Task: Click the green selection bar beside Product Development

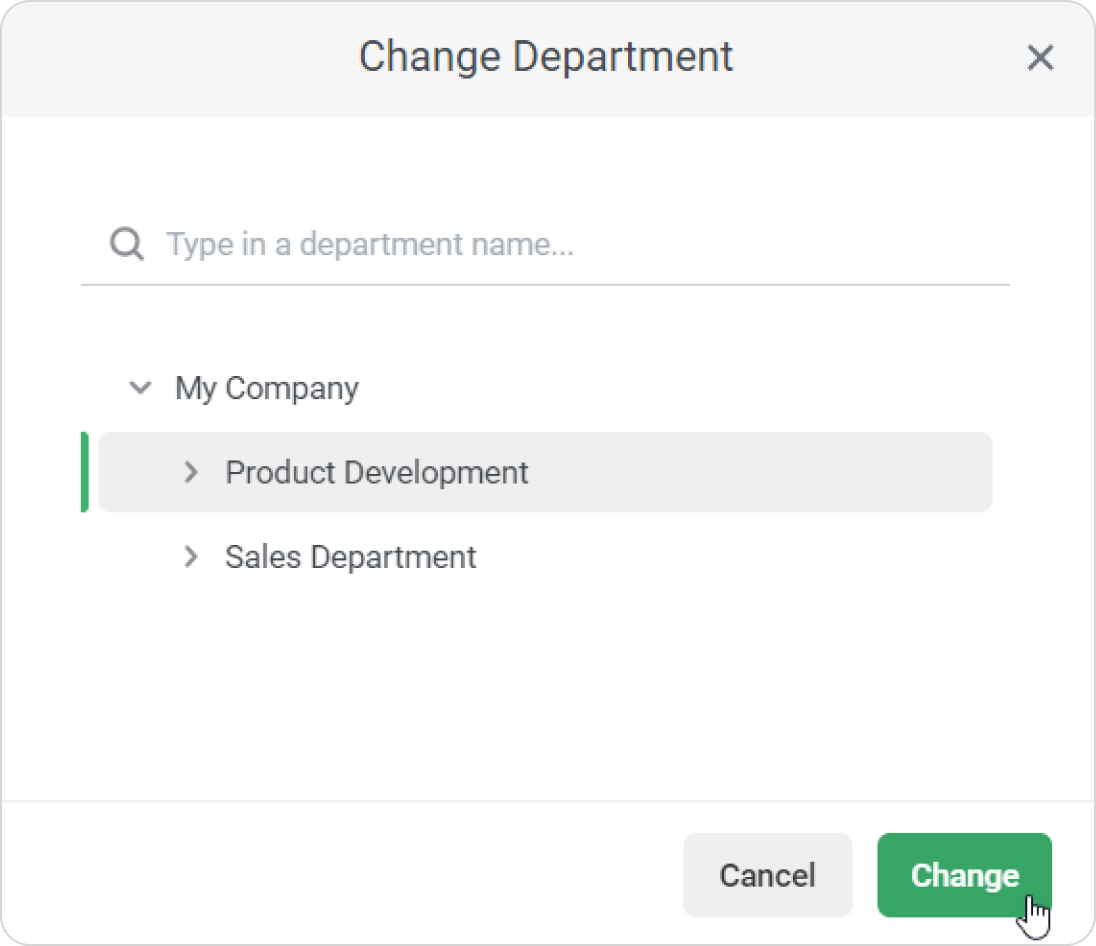Action: click(85, 472)
